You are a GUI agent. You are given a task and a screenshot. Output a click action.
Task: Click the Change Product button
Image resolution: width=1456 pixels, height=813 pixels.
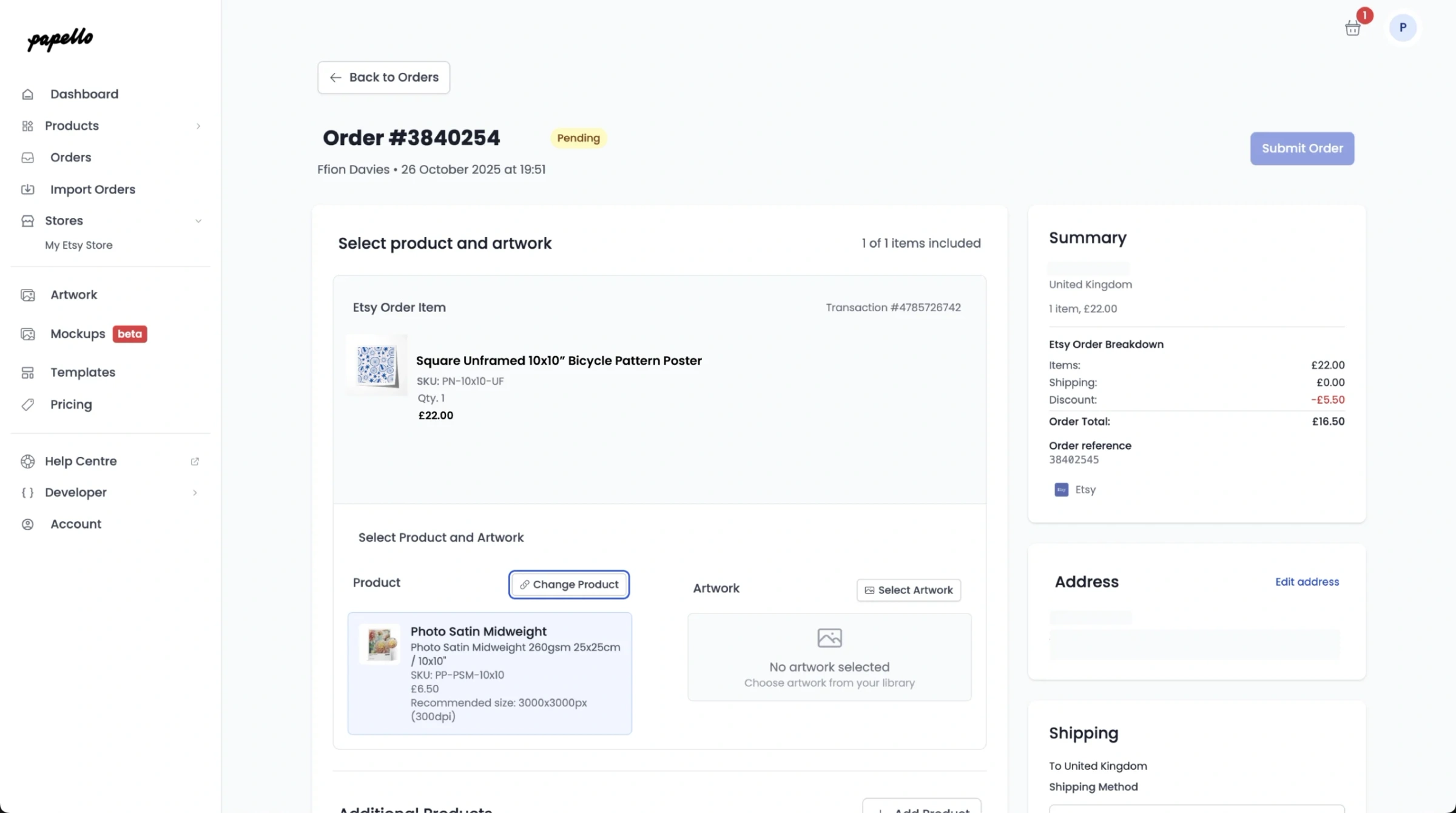568,584
